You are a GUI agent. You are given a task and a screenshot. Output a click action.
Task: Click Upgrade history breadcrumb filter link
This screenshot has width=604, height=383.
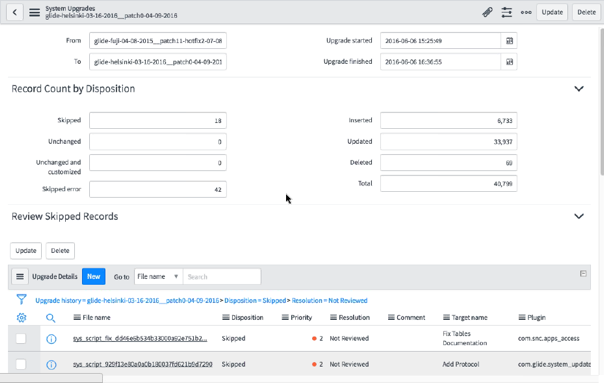click(127, 301)
